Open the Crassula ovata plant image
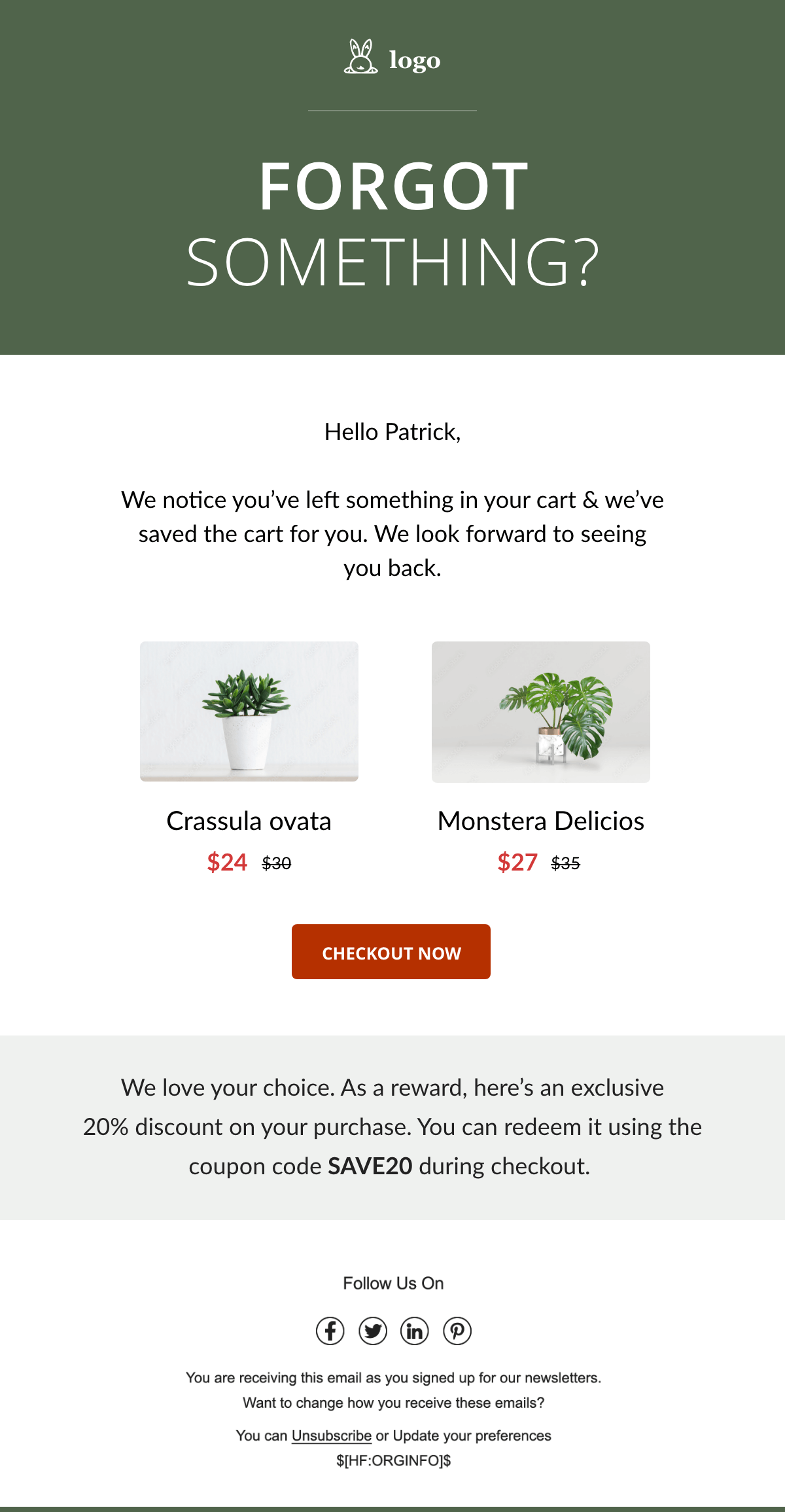 point(249,711)
